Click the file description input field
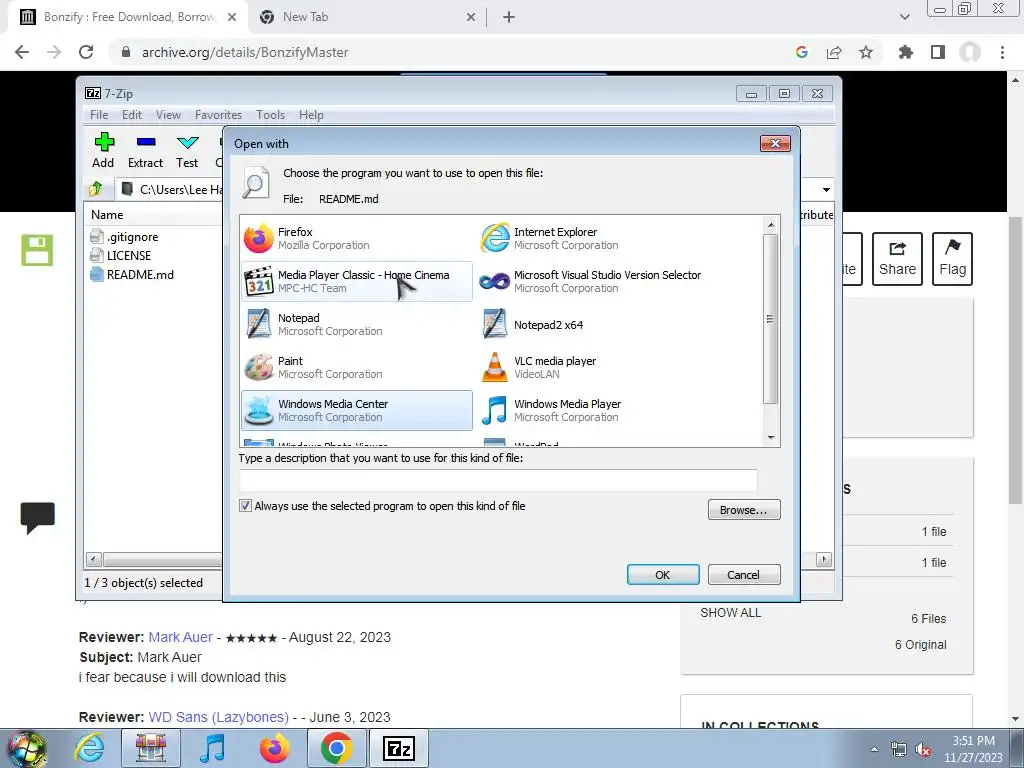 click(x=498, y=480)
